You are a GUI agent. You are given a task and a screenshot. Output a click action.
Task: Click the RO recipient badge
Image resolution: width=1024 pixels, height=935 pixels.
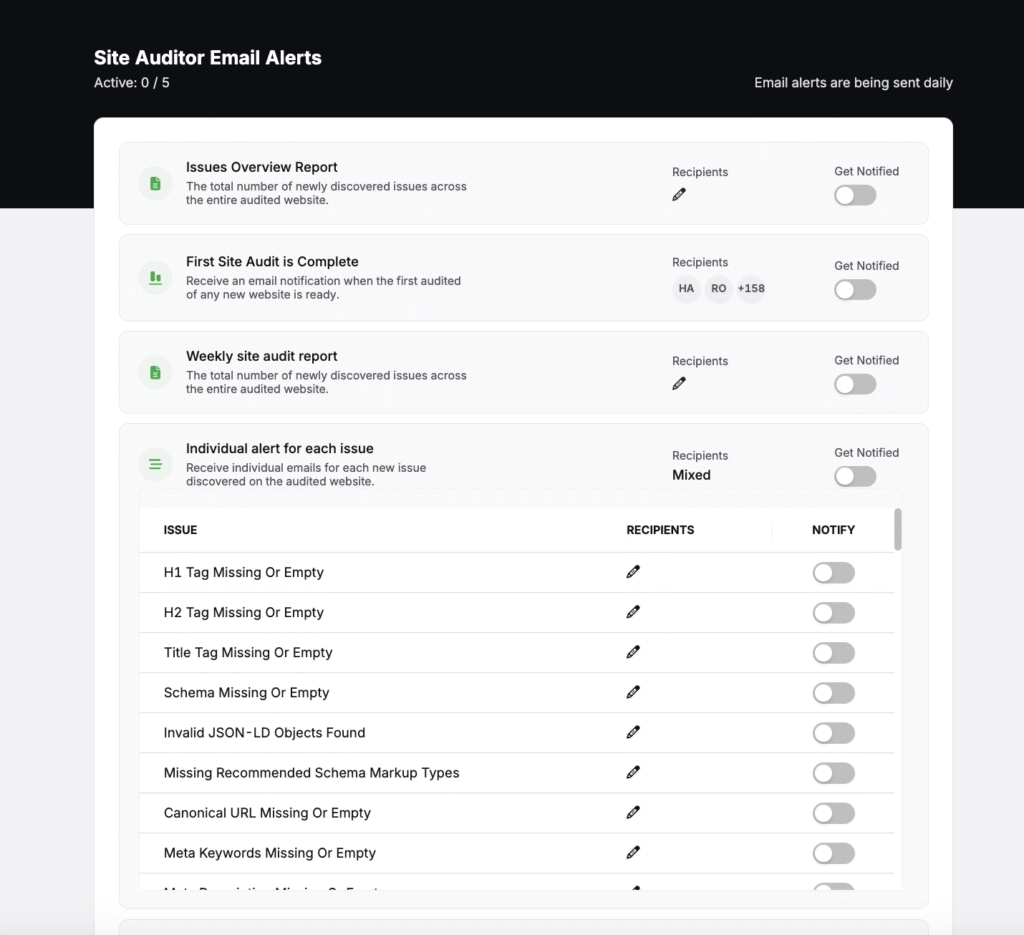[x=718, y=289]
